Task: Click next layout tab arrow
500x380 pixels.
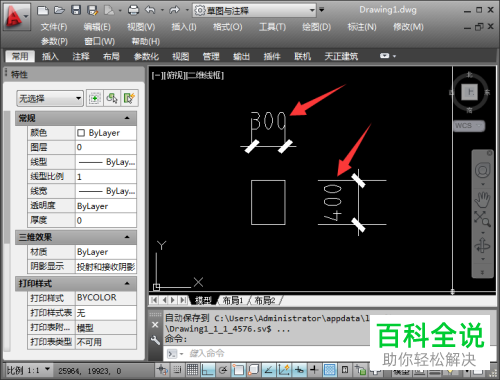Action: [173, 300]
